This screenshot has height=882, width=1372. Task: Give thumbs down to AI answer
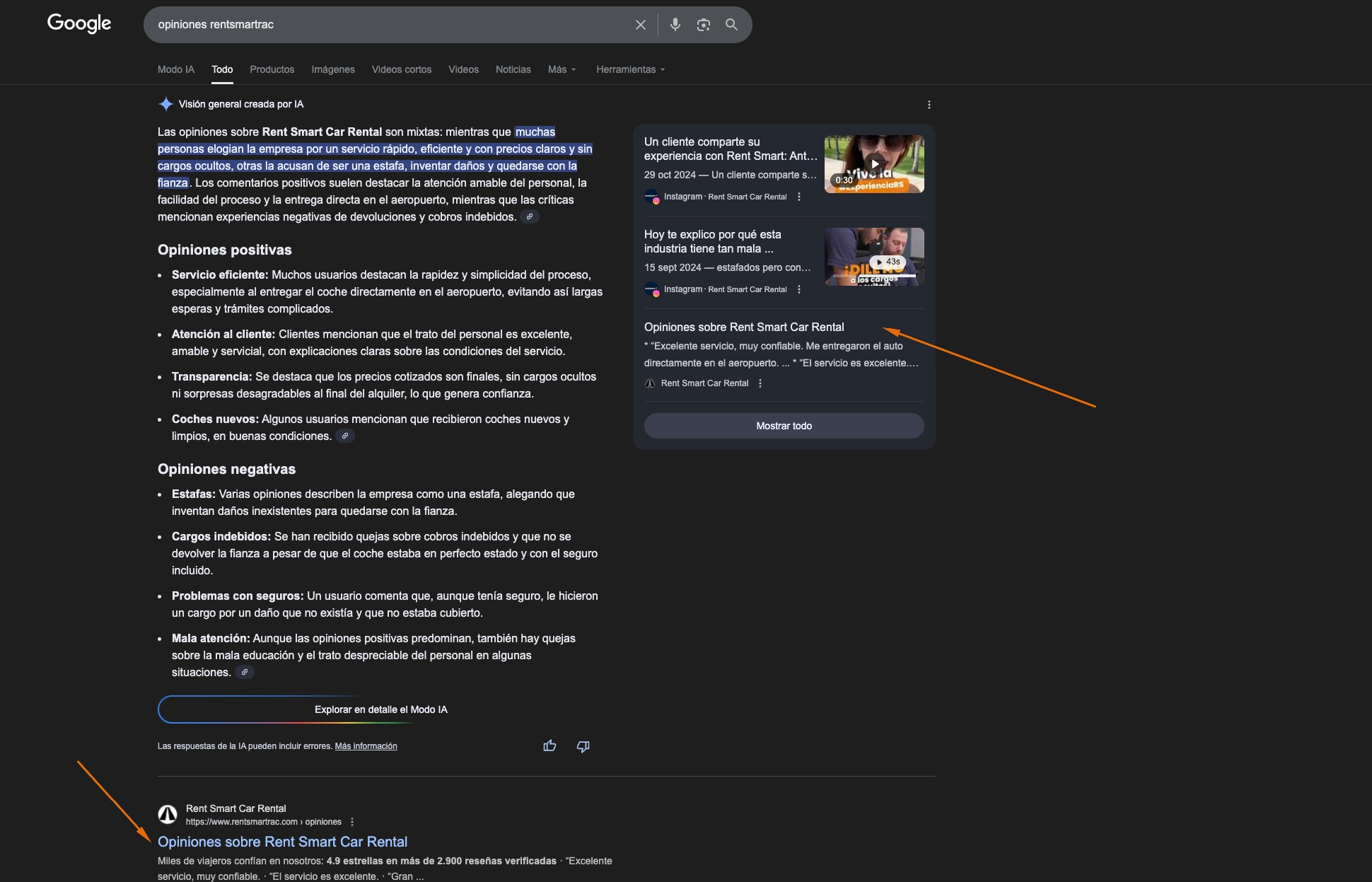583,746
